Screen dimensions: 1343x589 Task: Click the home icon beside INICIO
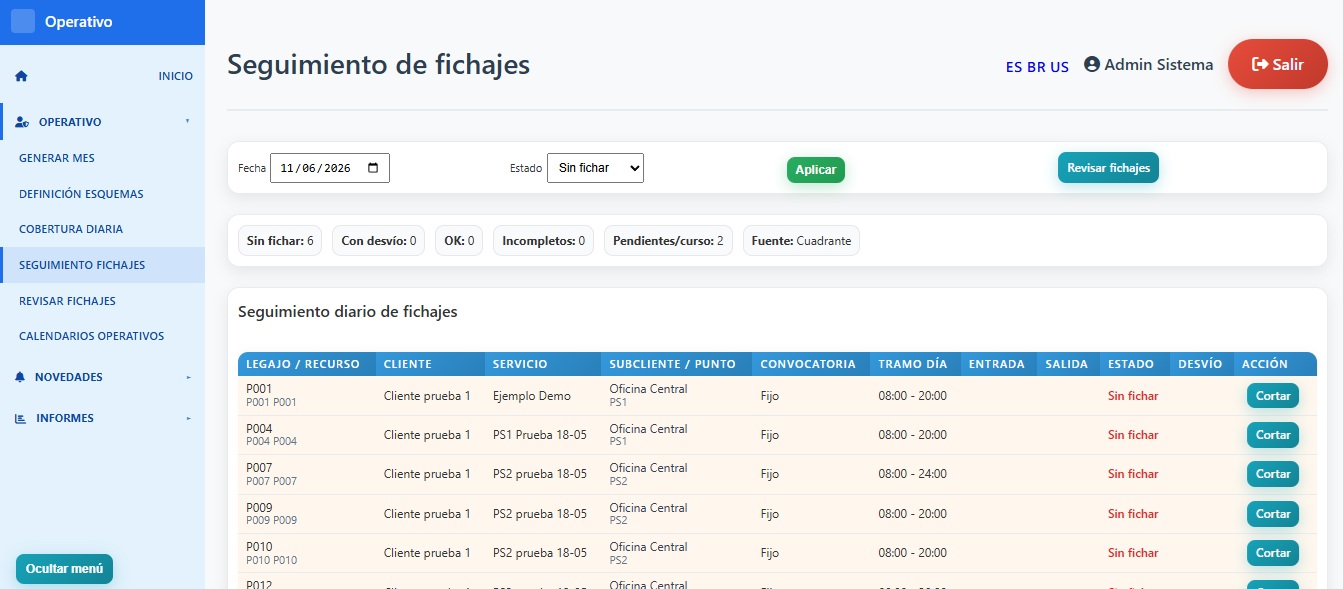[22, 76]
